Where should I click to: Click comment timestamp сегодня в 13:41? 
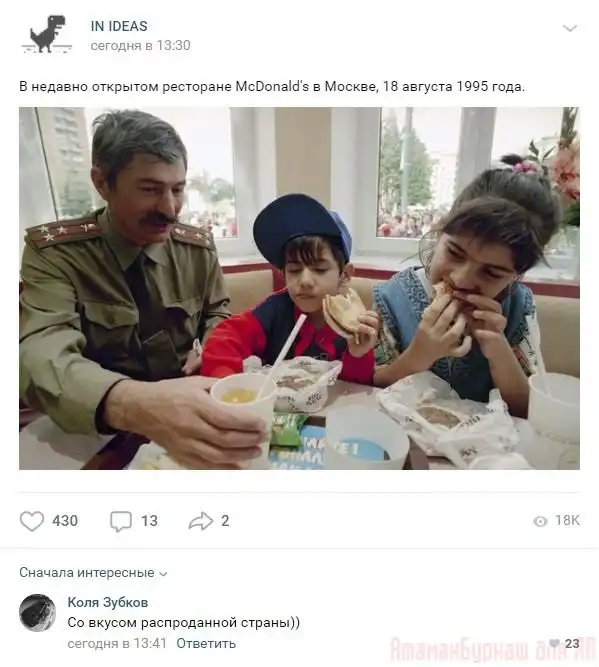[x=117, y=643]
